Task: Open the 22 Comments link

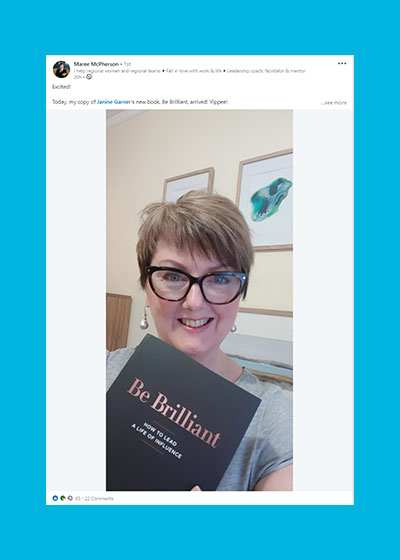Action: [x=99, y=499]
